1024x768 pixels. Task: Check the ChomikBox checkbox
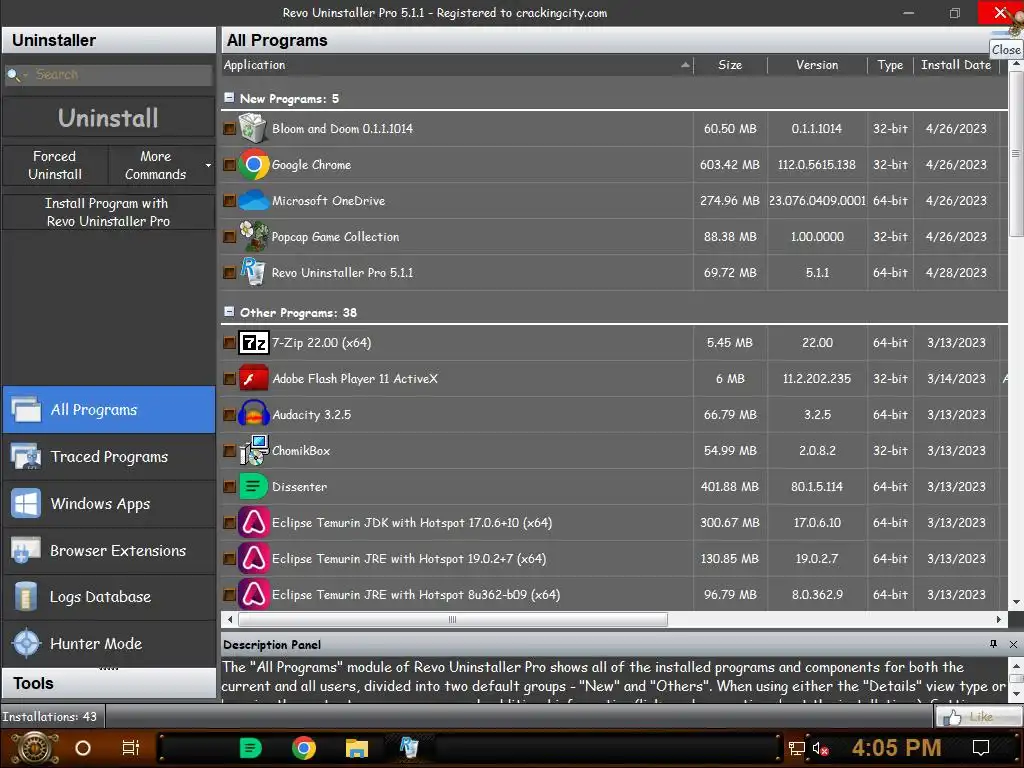[x=229, y=450]
